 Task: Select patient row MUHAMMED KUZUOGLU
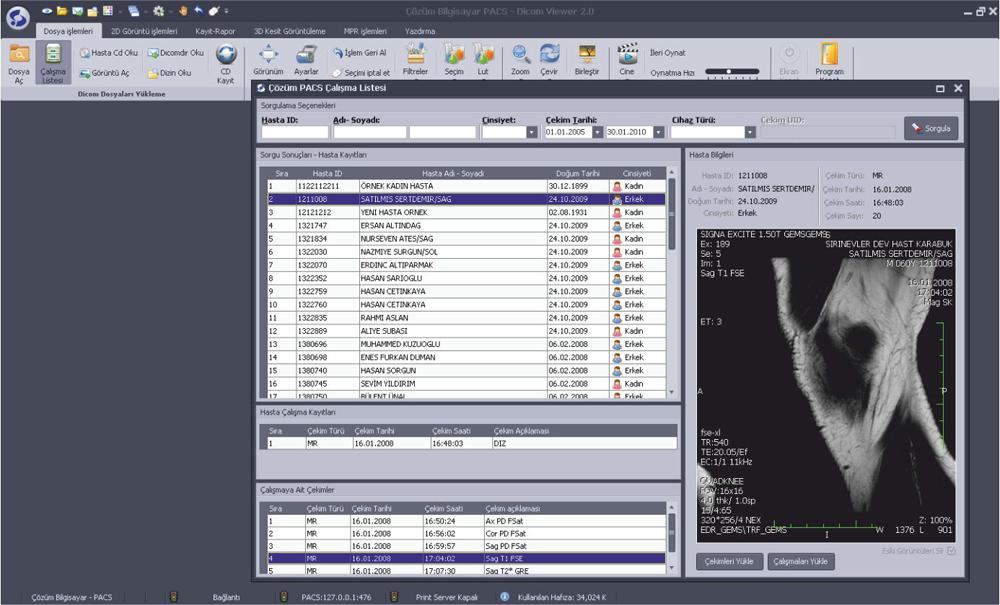(466, 344)
